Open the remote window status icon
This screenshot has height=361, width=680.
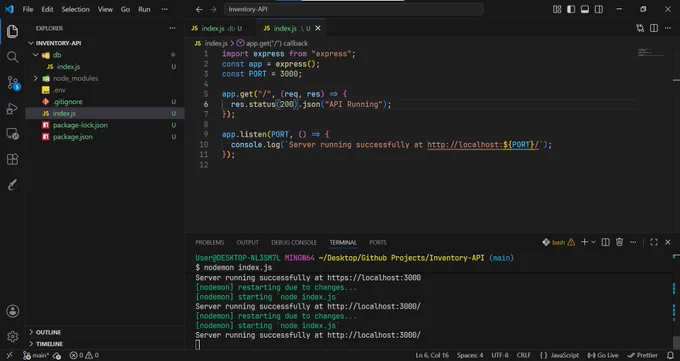9,355
